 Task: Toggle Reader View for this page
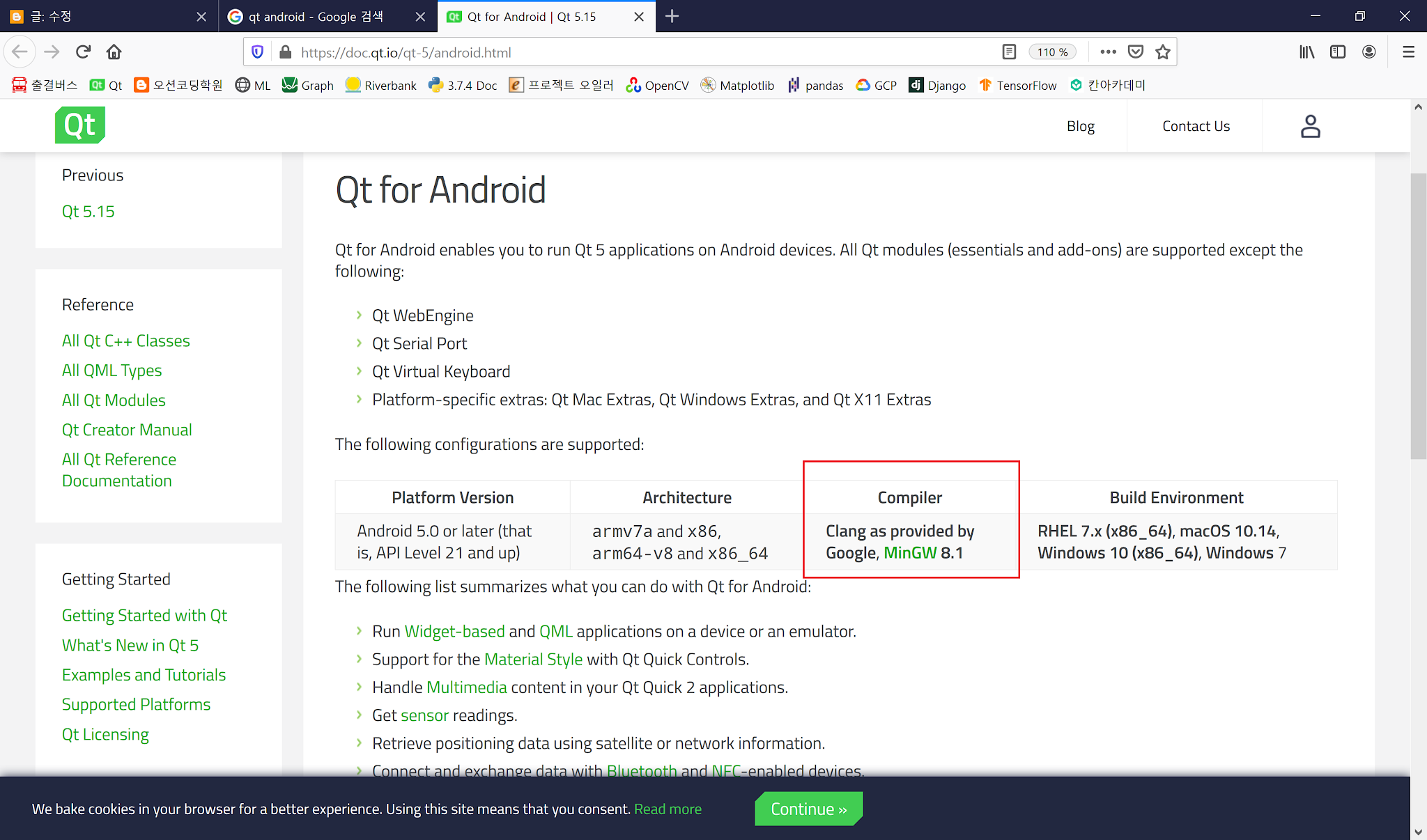[x=1008, y=52]
